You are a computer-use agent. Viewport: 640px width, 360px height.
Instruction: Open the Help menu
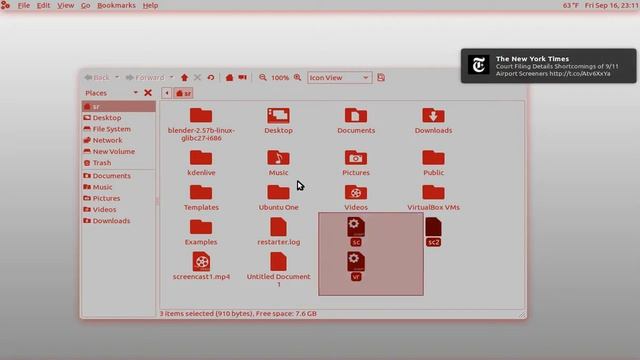[150, 5]
